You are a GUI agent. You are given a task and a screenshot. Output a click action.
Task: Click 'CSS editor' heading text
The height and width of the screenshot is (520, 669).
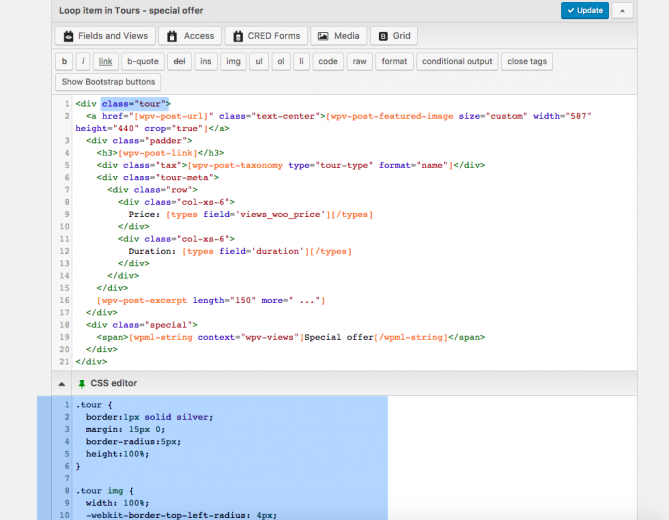113,383
